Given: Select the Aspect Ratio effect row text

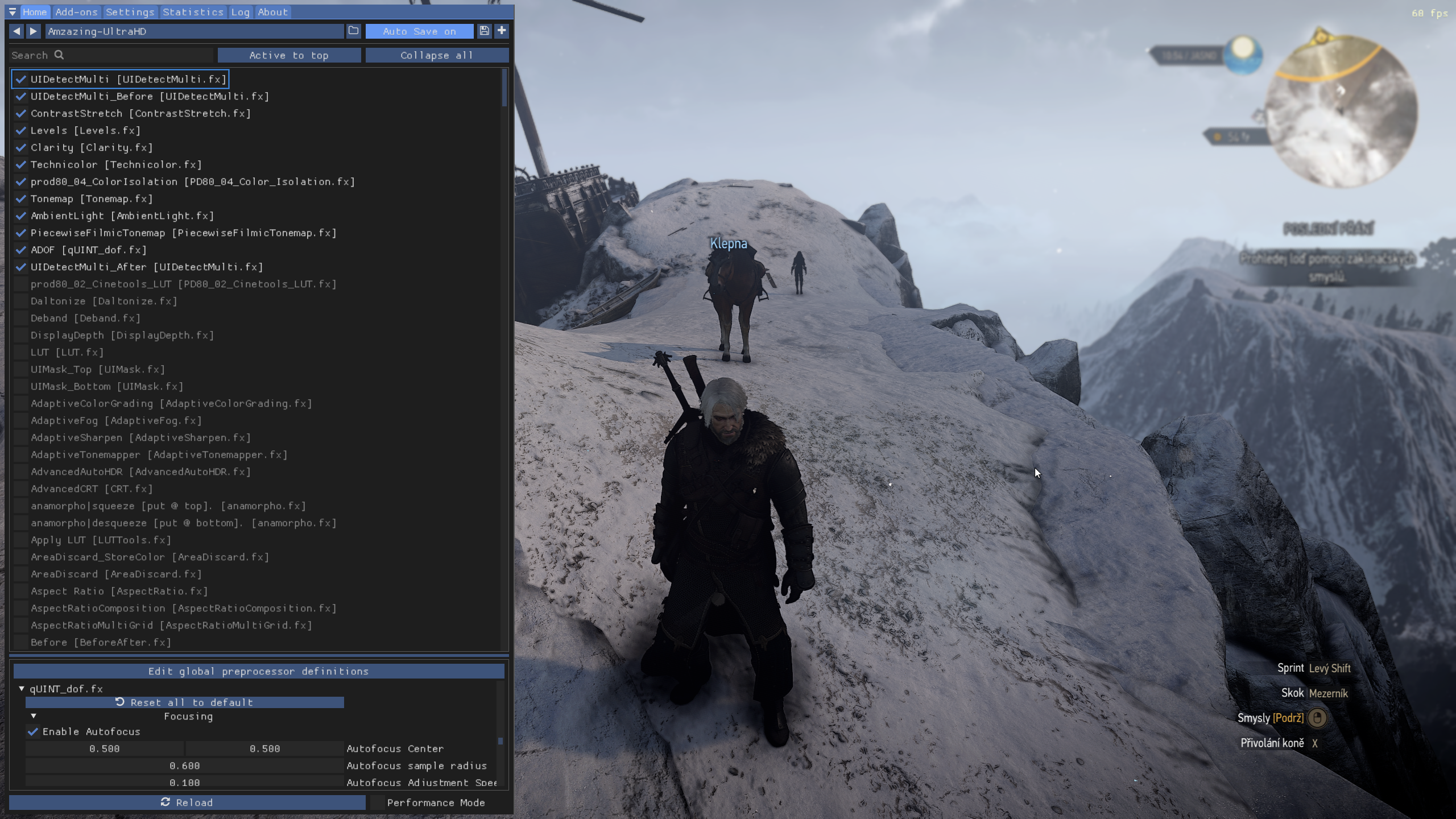Looking at the screenshot, I should click(119, 591).
